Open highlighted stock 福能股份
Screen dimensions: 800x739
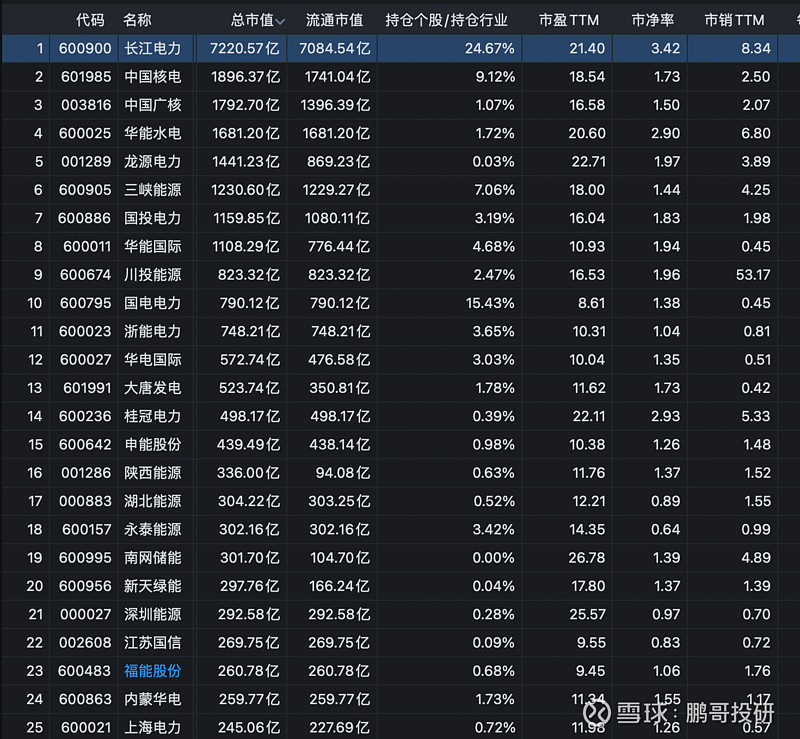pos(153,671)
